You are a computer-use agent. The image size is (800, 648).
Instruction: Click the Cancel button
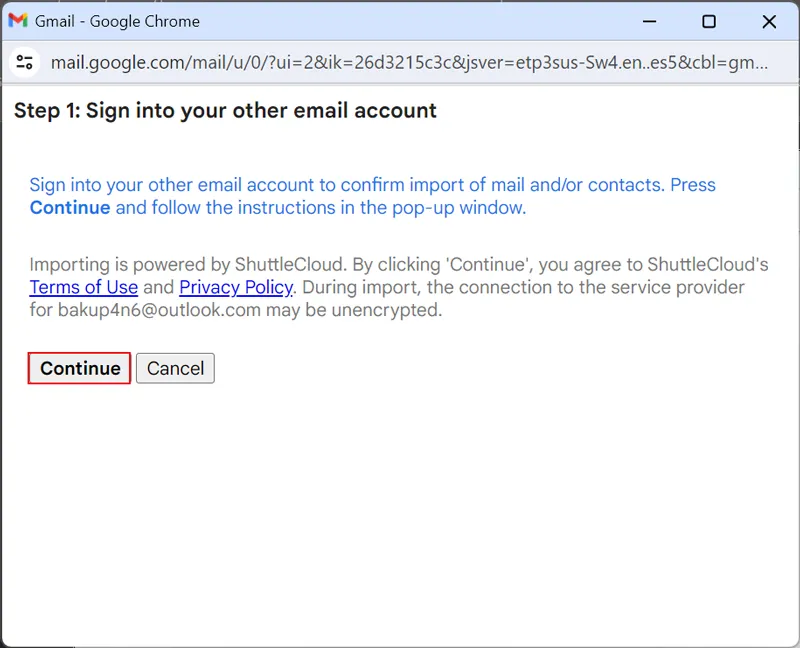(175, 368)
